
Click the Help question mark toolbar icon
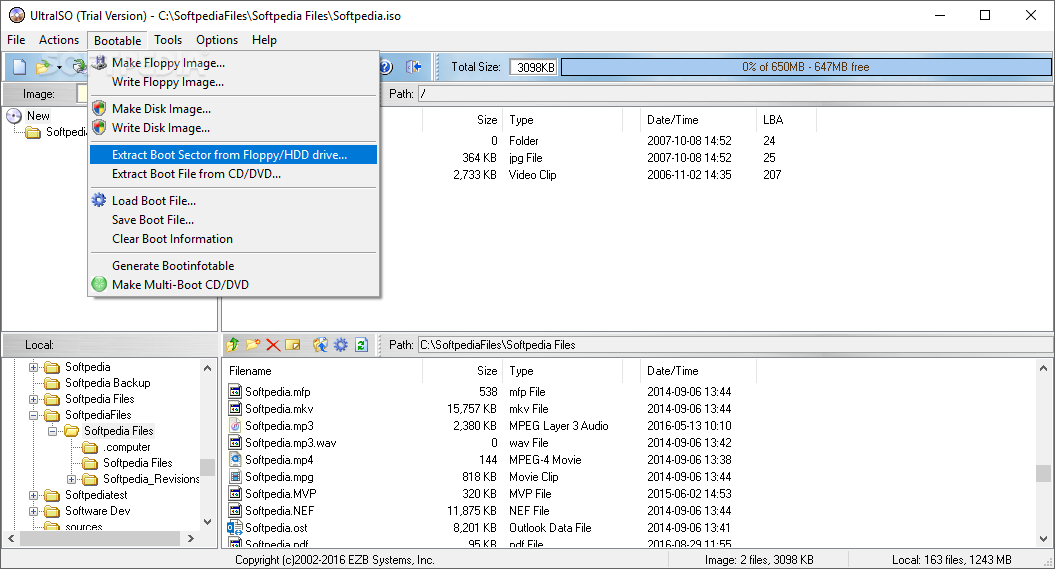pos(386,67)
